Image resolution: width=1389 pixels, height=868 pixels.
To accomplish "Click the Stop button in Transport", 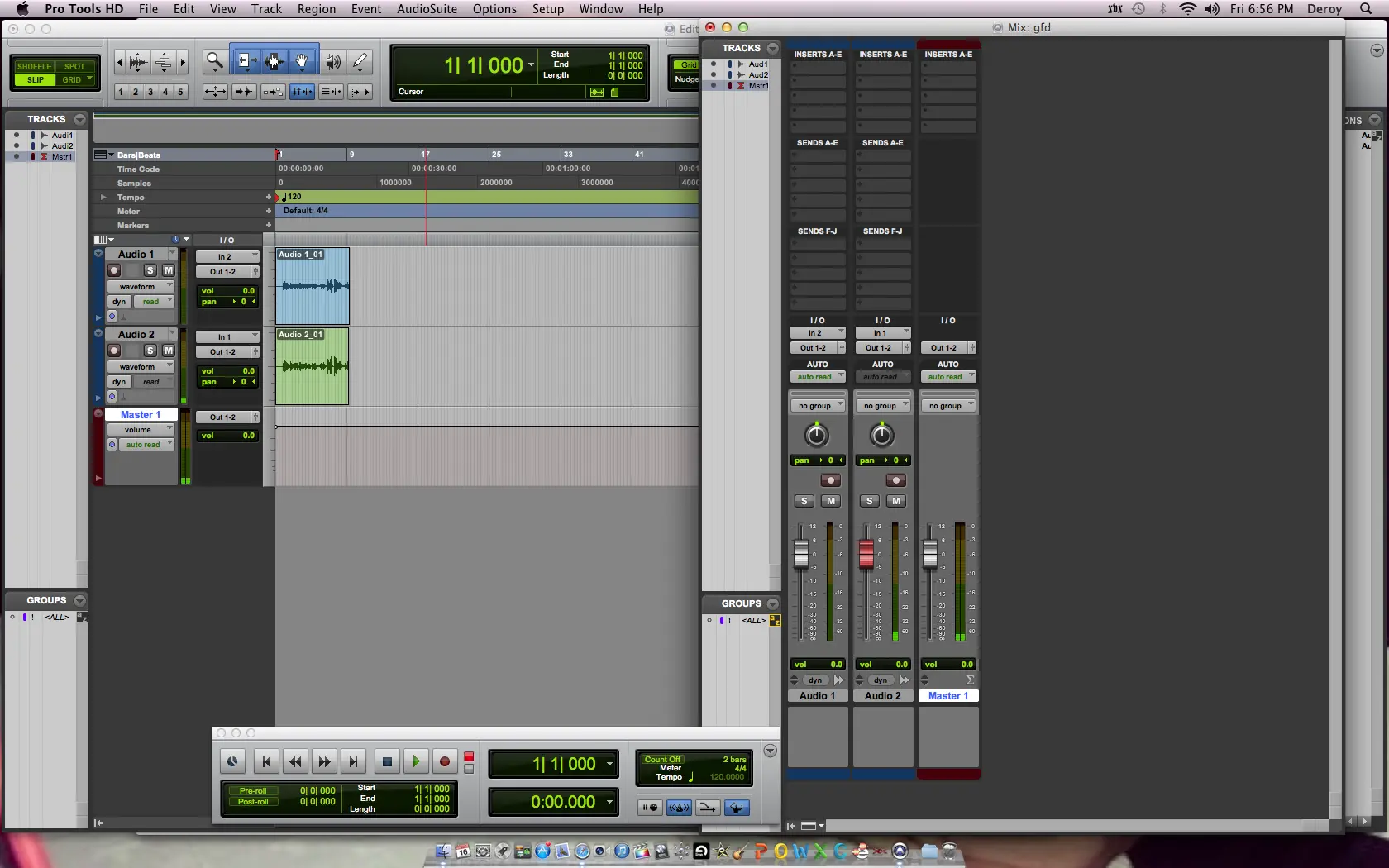I will click(x=386, y=761).
